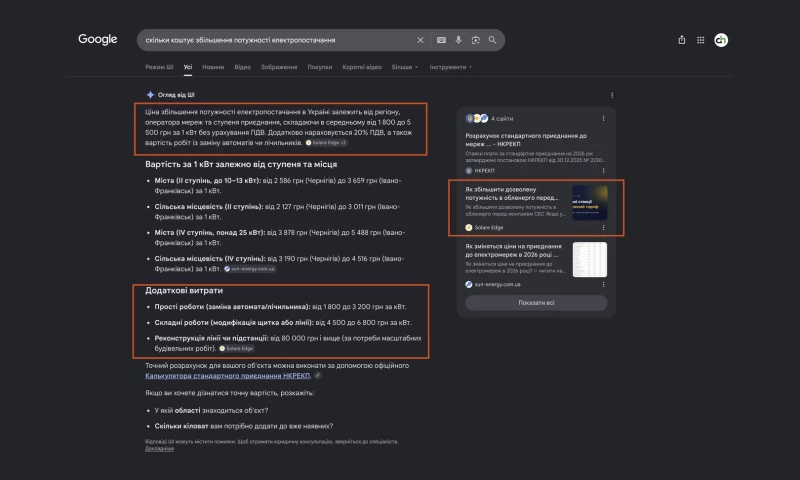Open three-dot menu for НКРЕКП source
Viewport: 800px width, 480px height.
[603, 171]
